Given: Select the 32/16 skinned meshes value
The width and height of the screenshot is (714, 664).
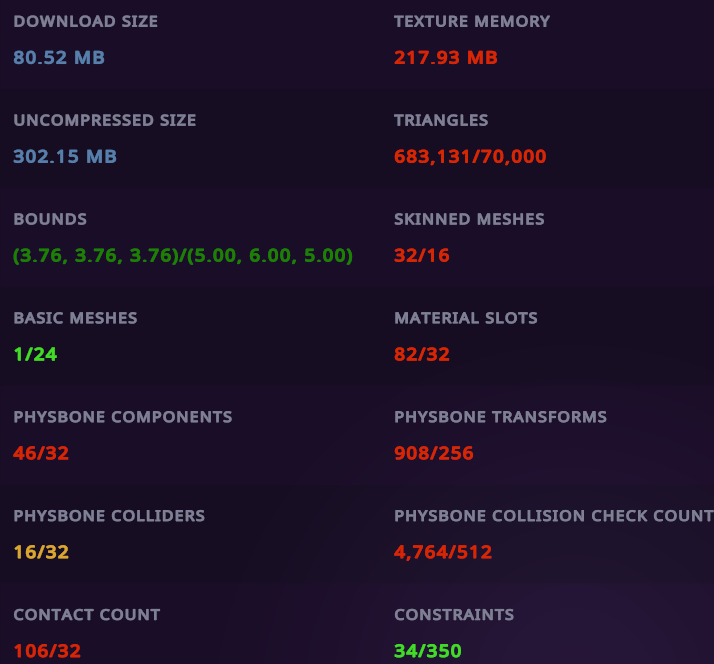Looking at the screenshot, I should click(422, 256).
